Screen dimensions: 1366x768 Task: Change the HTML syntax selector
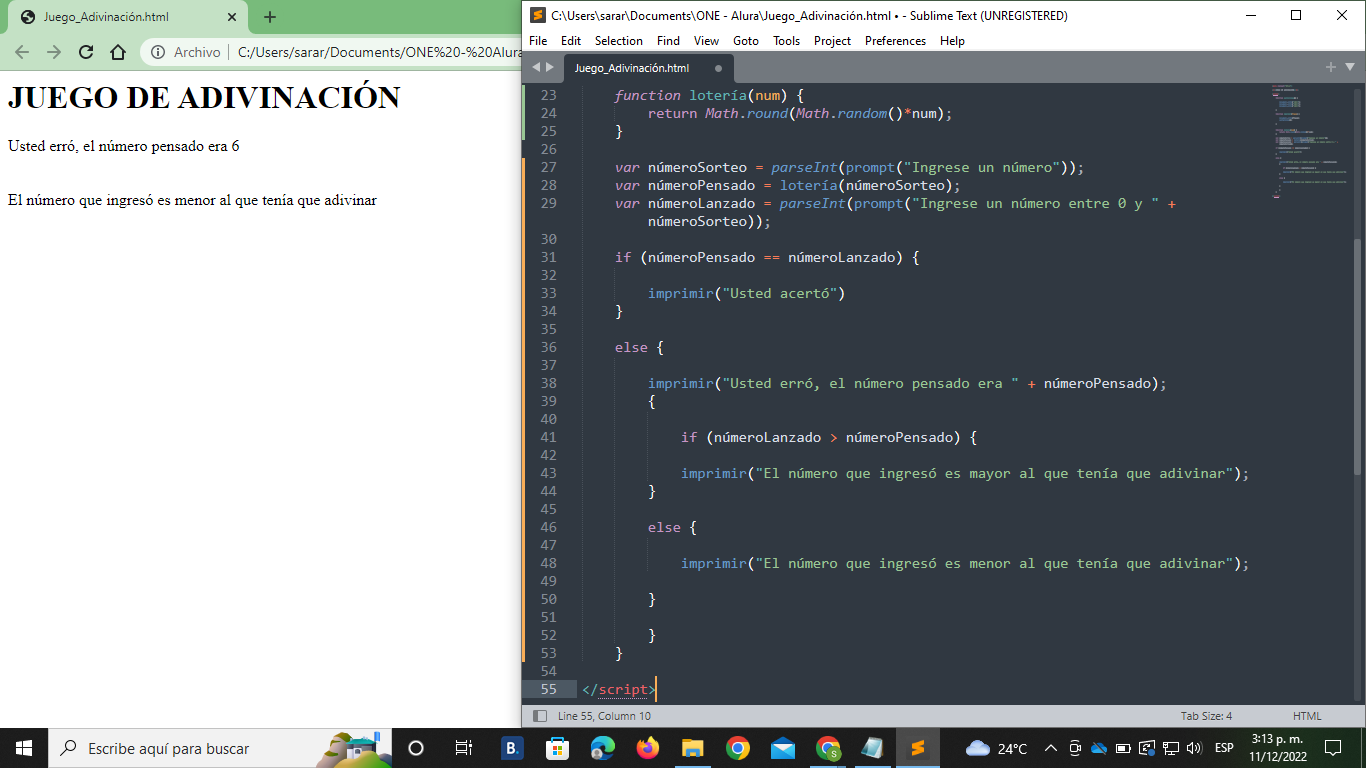click(x=1307, y=716)
